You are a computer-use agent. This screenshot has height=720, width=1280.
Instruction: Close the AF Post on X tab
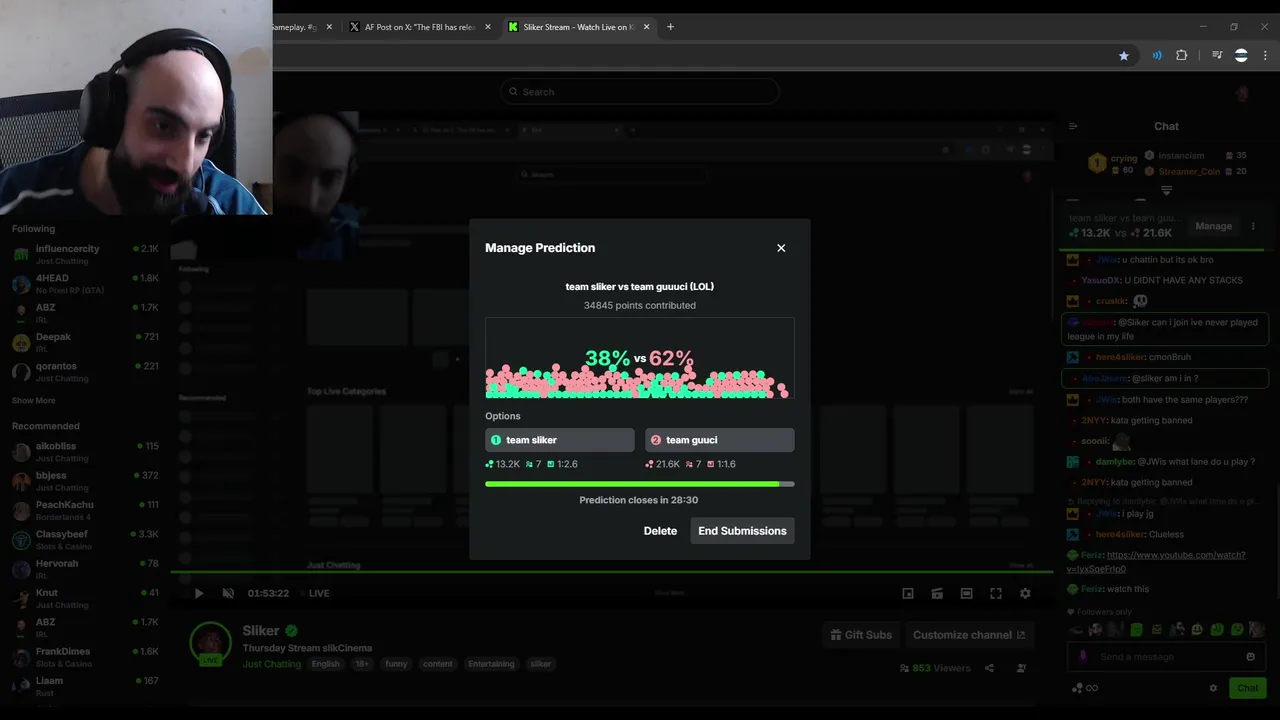point(488,27)
